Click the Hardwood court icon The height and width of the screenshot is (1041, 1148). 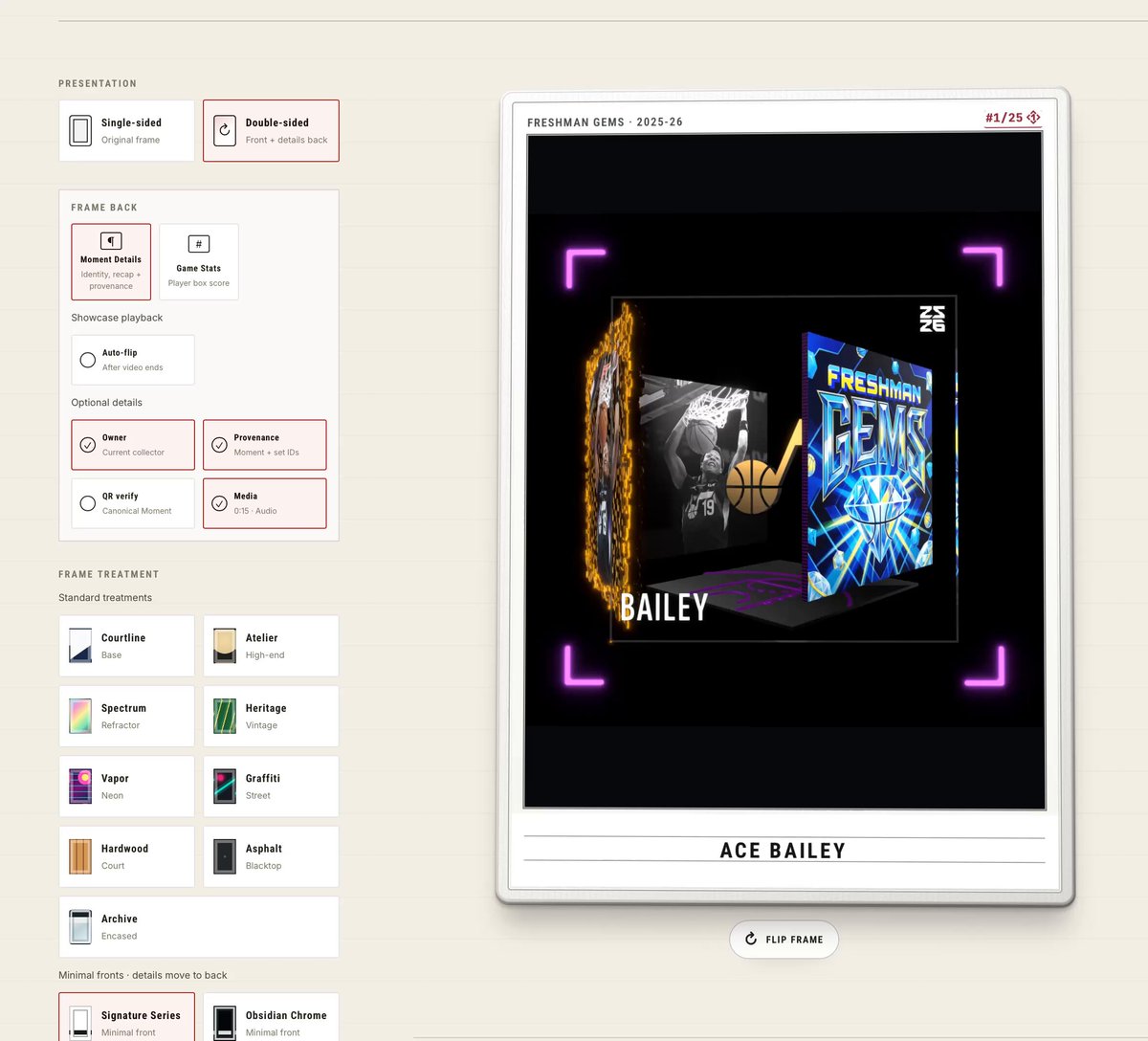click(x=80, y=856)
